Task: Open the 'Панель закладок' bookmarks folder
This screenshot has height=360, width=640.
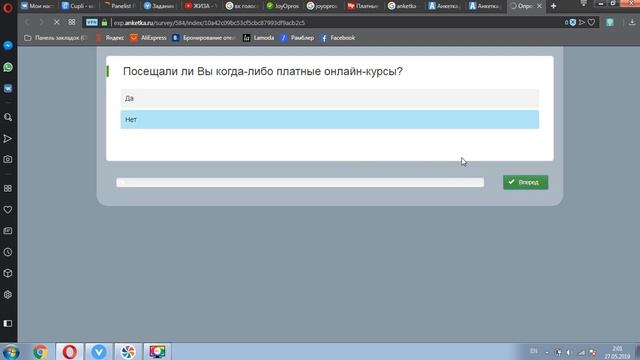Action: 55,38
